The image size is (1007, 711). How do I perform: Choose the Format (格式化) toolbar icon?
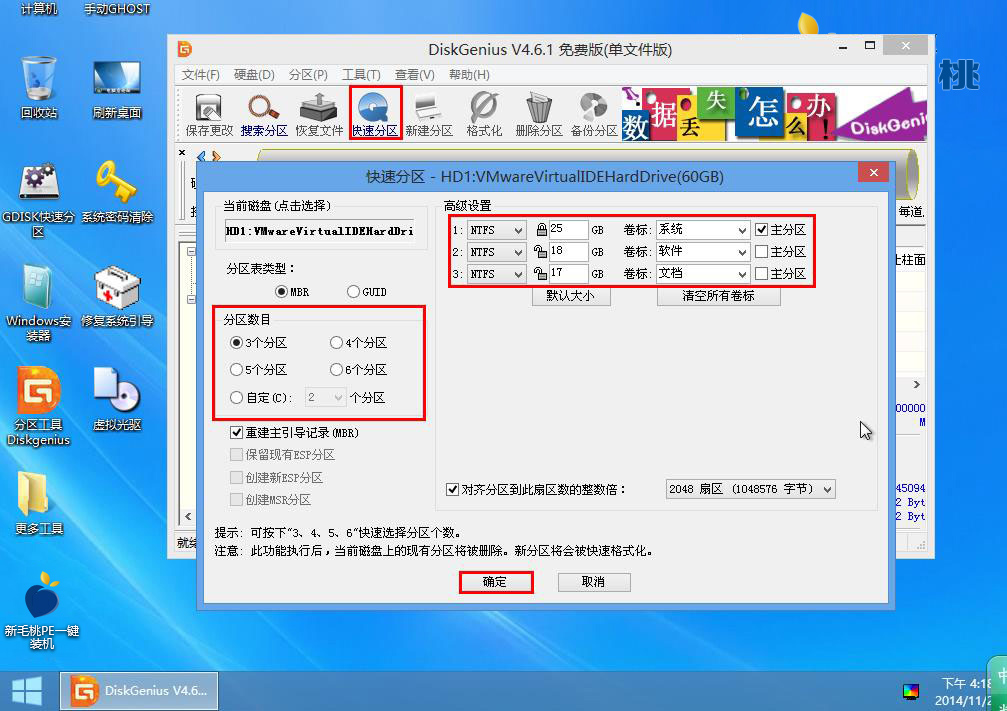484,114
